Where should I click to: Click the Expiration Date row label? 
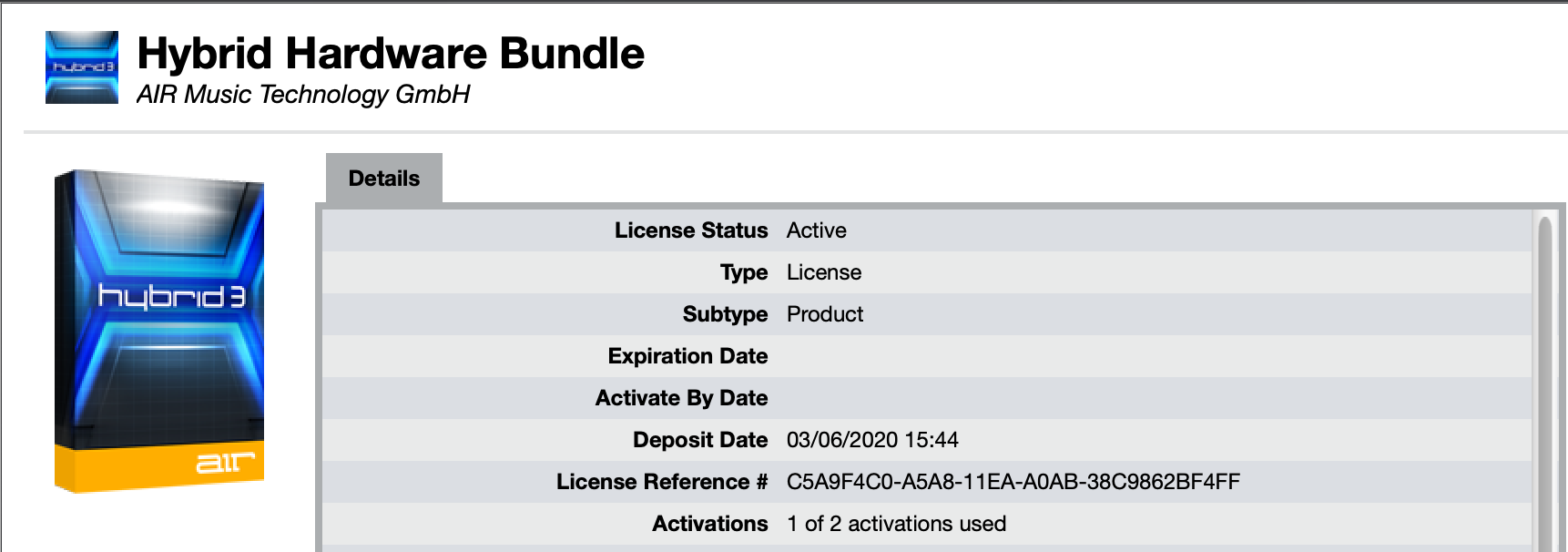(687, 356)
